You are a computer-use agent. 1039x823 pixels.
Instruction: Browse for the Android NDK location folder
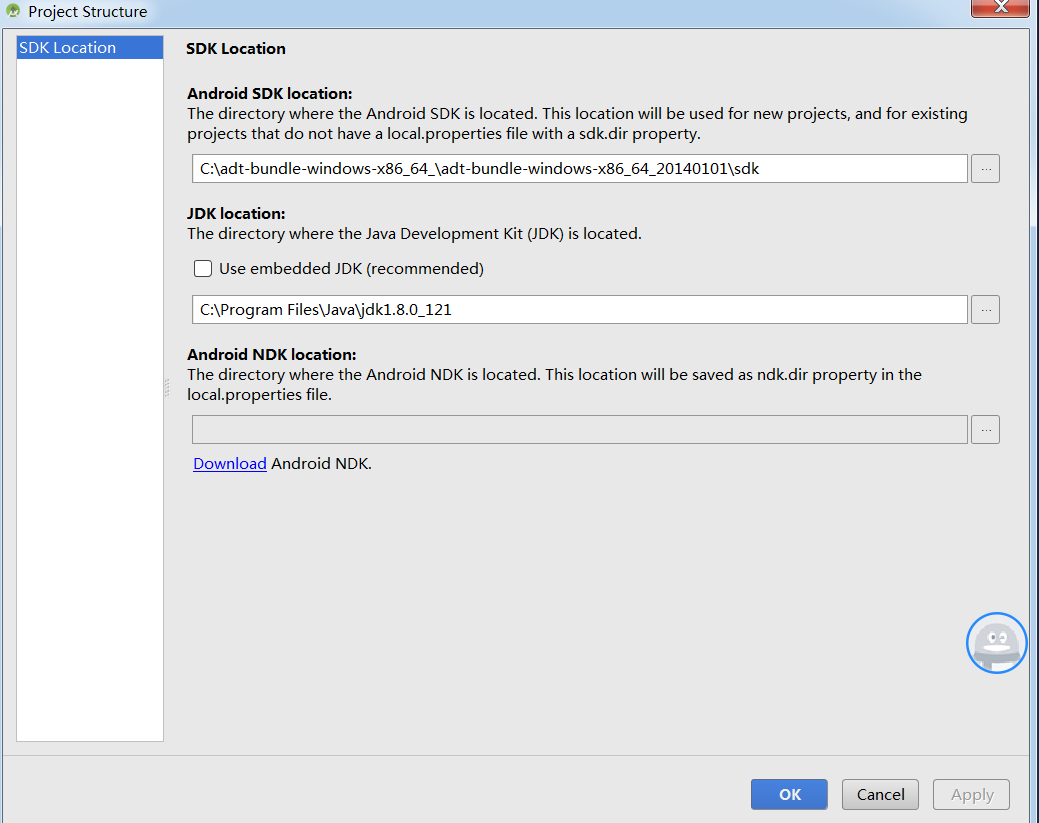click(985, 429)
